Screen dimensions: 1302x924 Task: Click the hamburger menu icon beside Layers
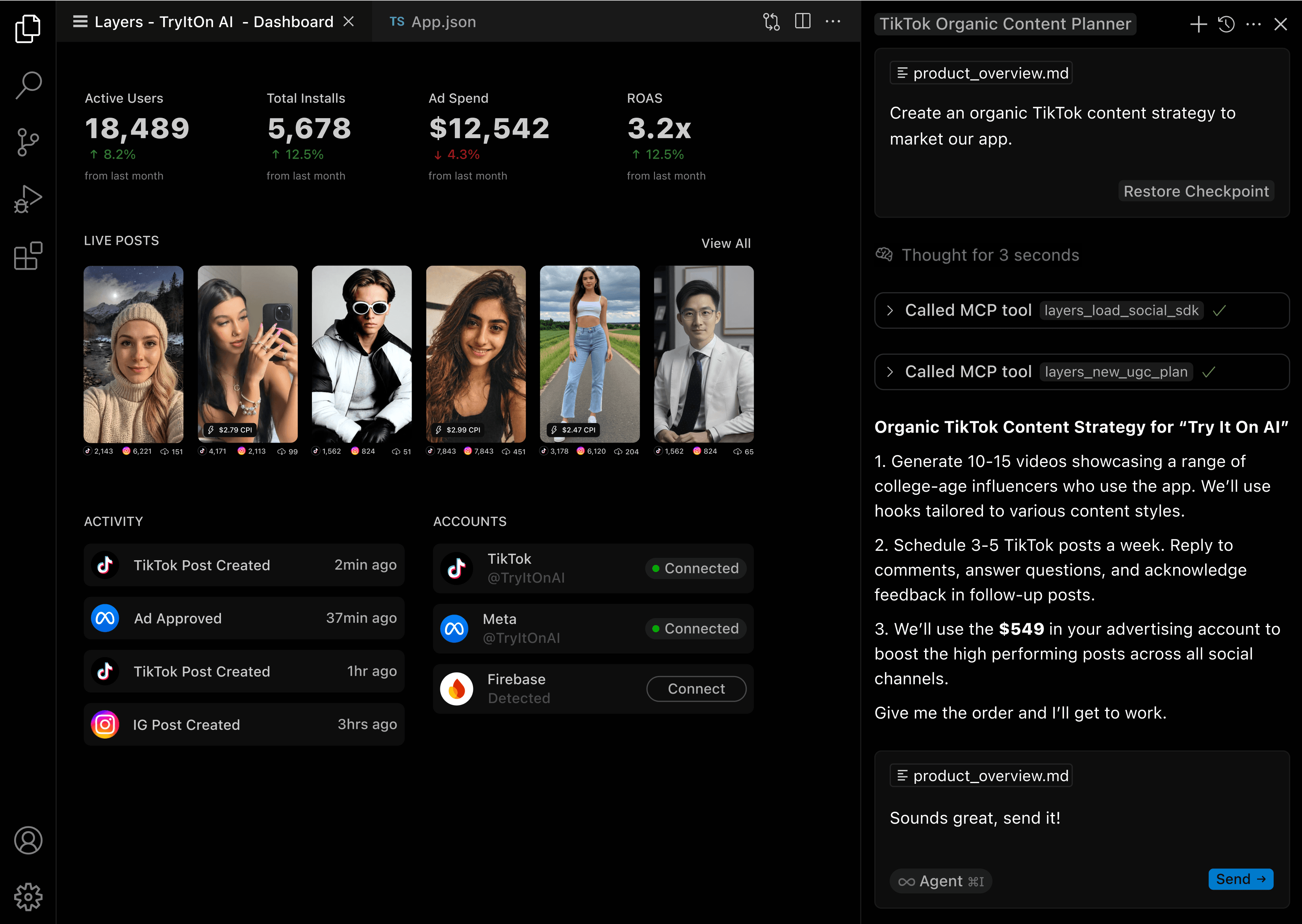[x=80, y=22]
